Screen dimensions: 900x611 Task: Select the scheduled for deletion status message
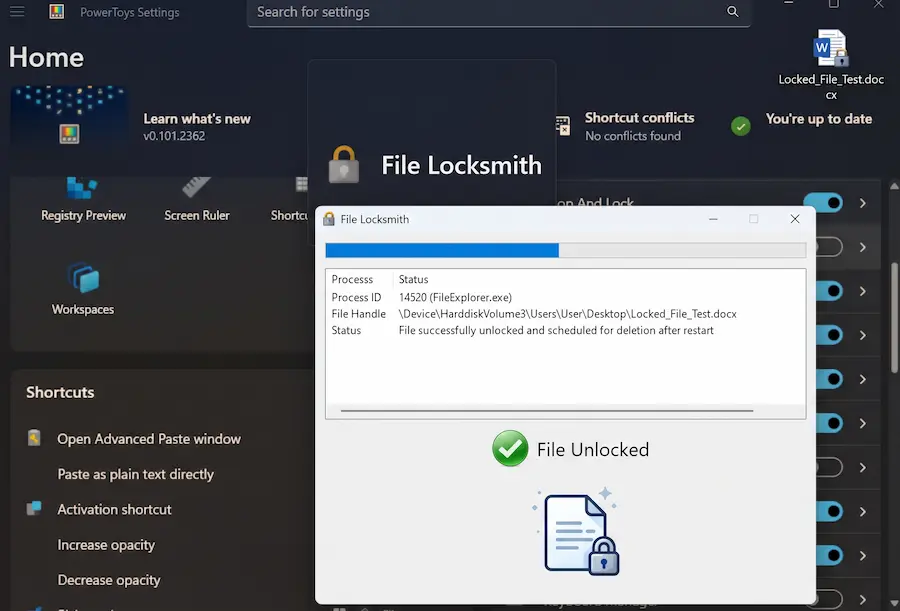click(556, 331)
